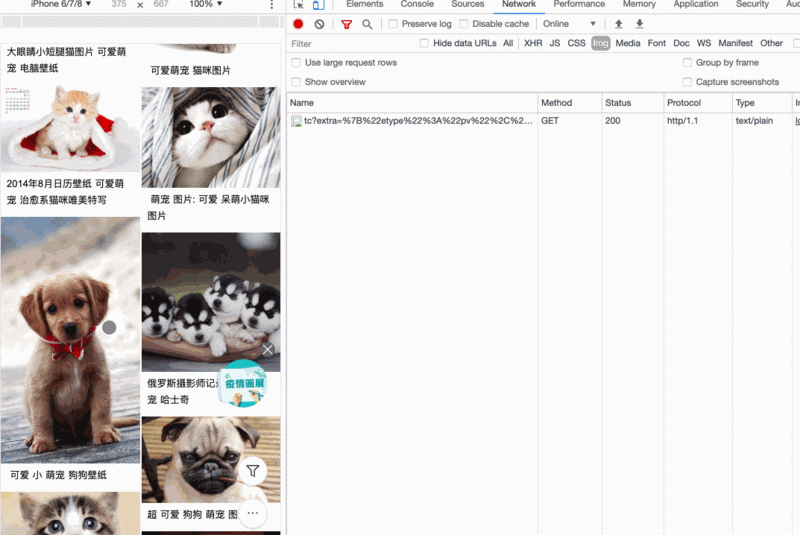Filter requests by XHR
Viewport: 800px width, 535px height.
click(533, 43)
